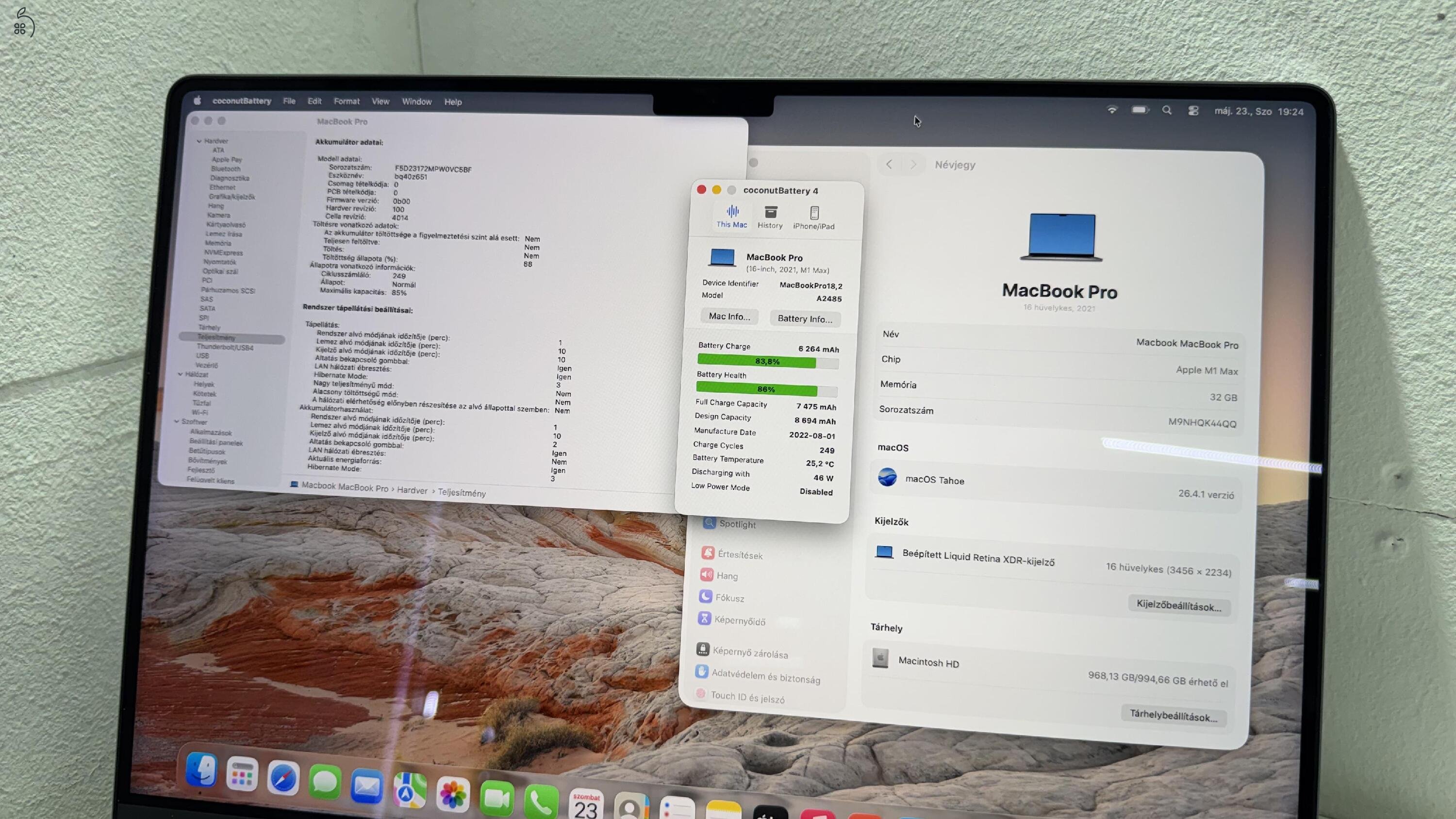
Task: Open the File menu
Action: [289, 101]
